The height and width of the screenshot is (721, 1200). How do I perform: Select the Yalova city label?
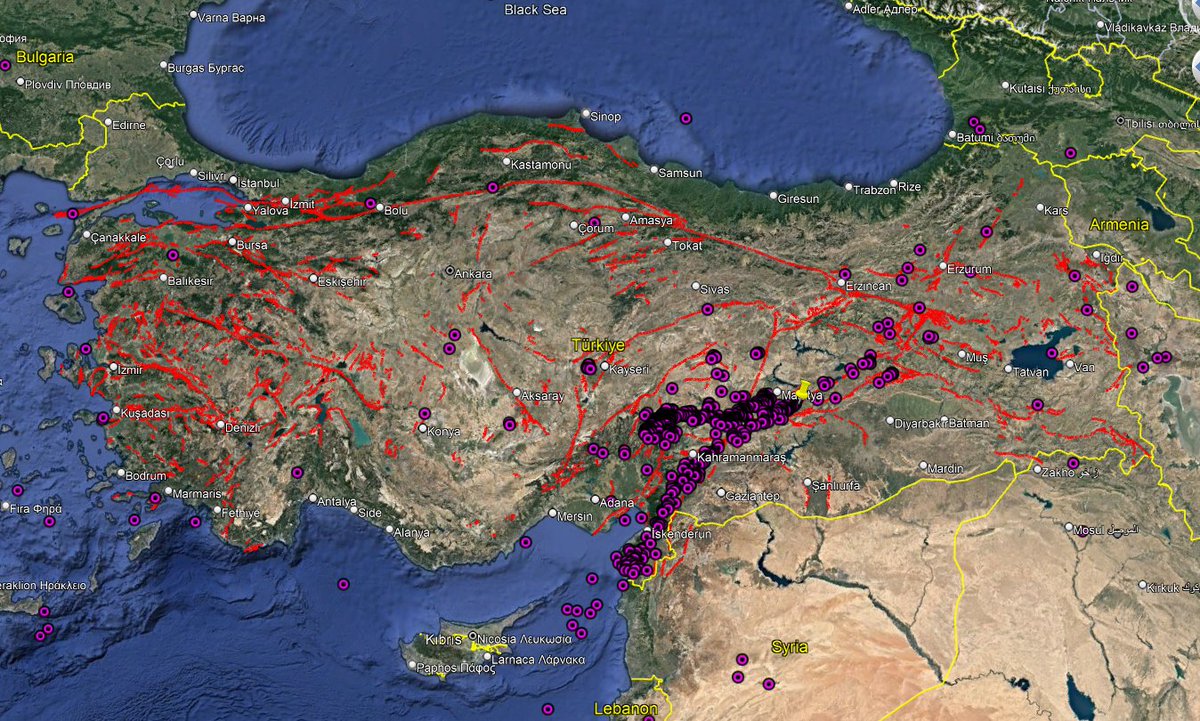271,211
